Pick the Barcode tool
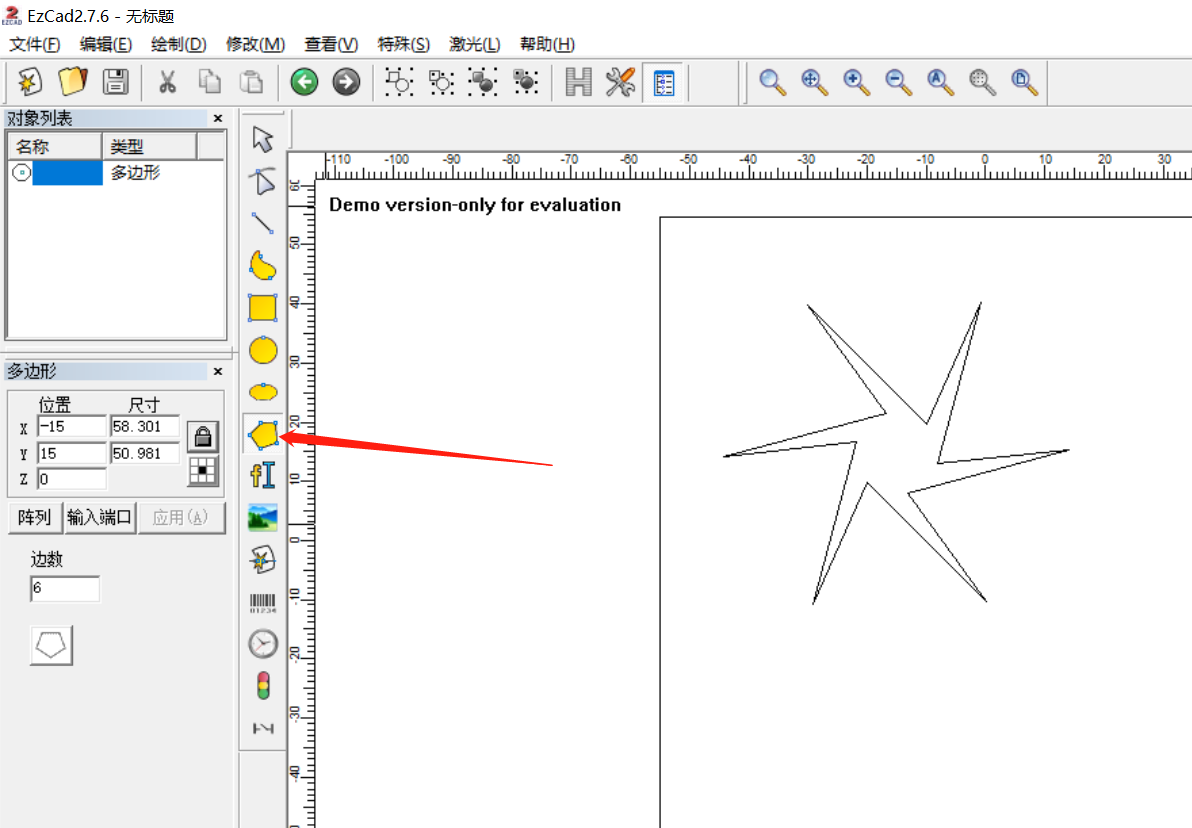The image size is (1192, 828). click(263, 604)
